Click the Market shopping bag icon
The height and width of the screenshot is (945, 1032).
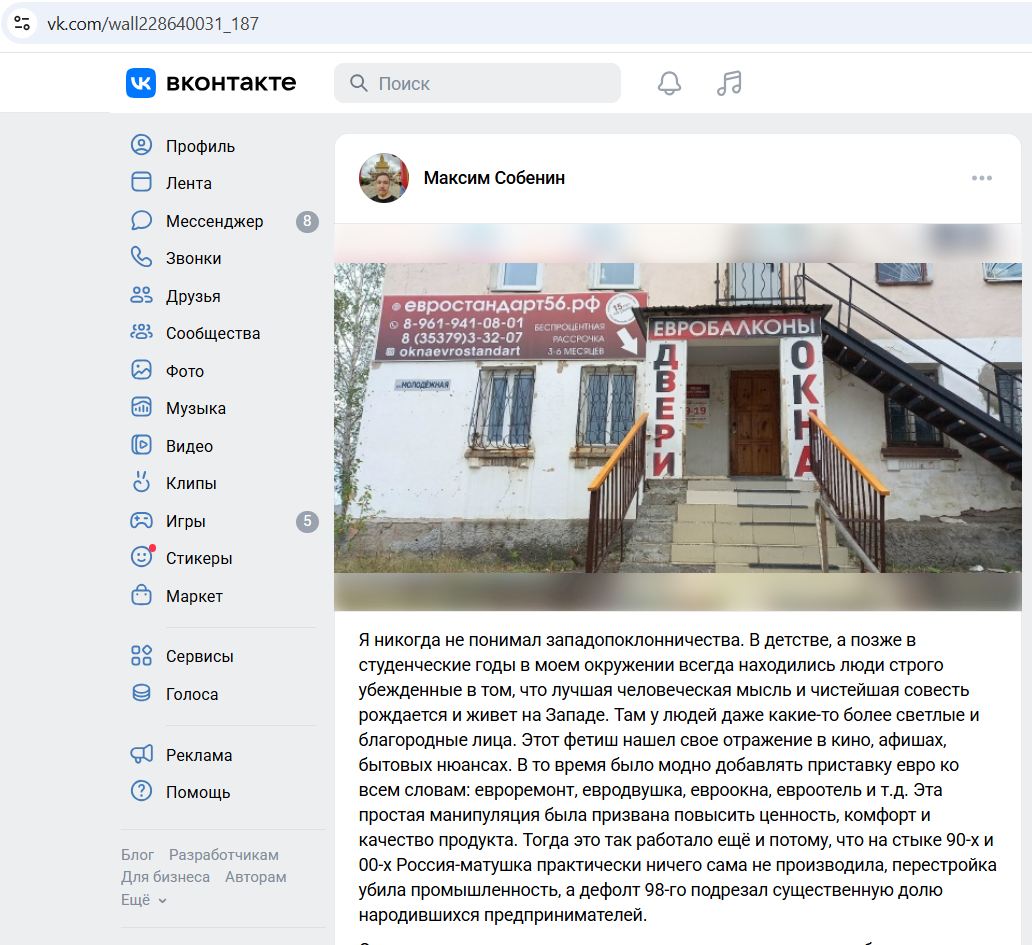142,596
